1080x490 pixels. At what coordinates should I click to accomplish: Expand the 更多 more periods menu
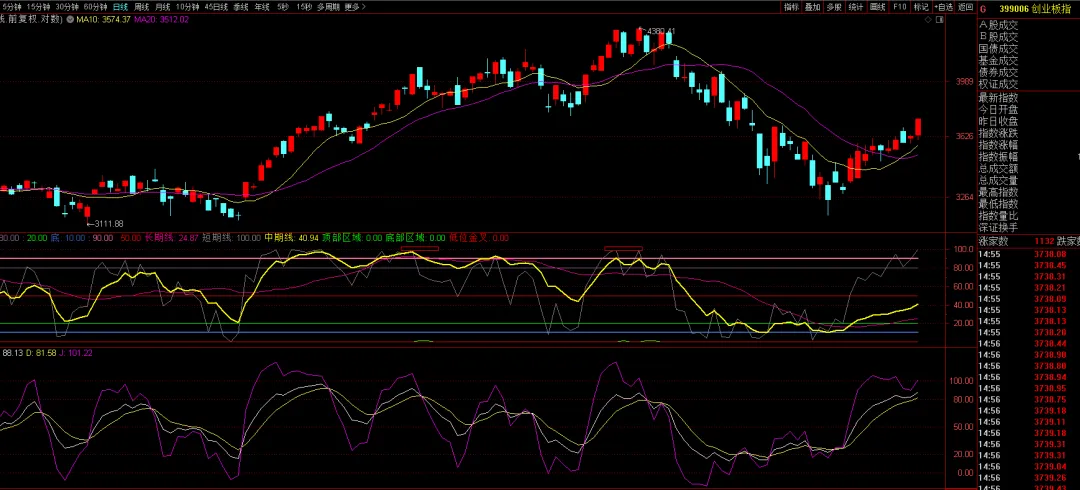(x=354, y=7)
